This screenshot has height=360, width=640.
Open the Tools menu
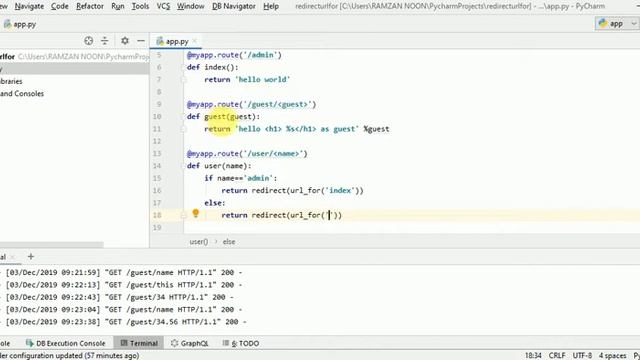pos(140,6)
